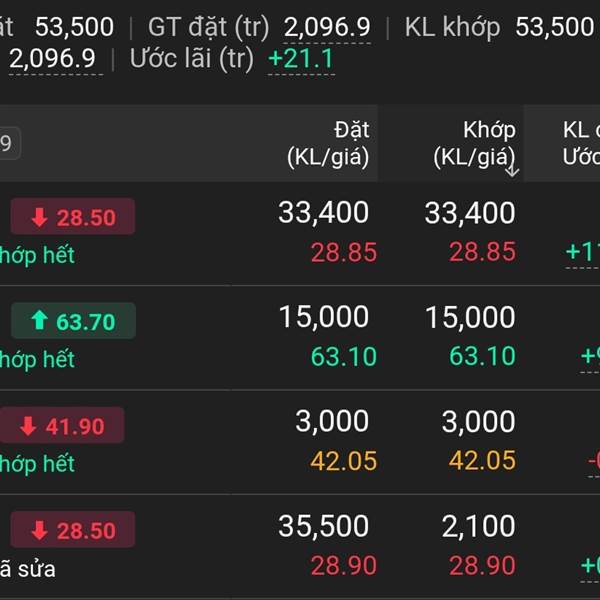Click the 28.85 matched price value

[482, 252]
